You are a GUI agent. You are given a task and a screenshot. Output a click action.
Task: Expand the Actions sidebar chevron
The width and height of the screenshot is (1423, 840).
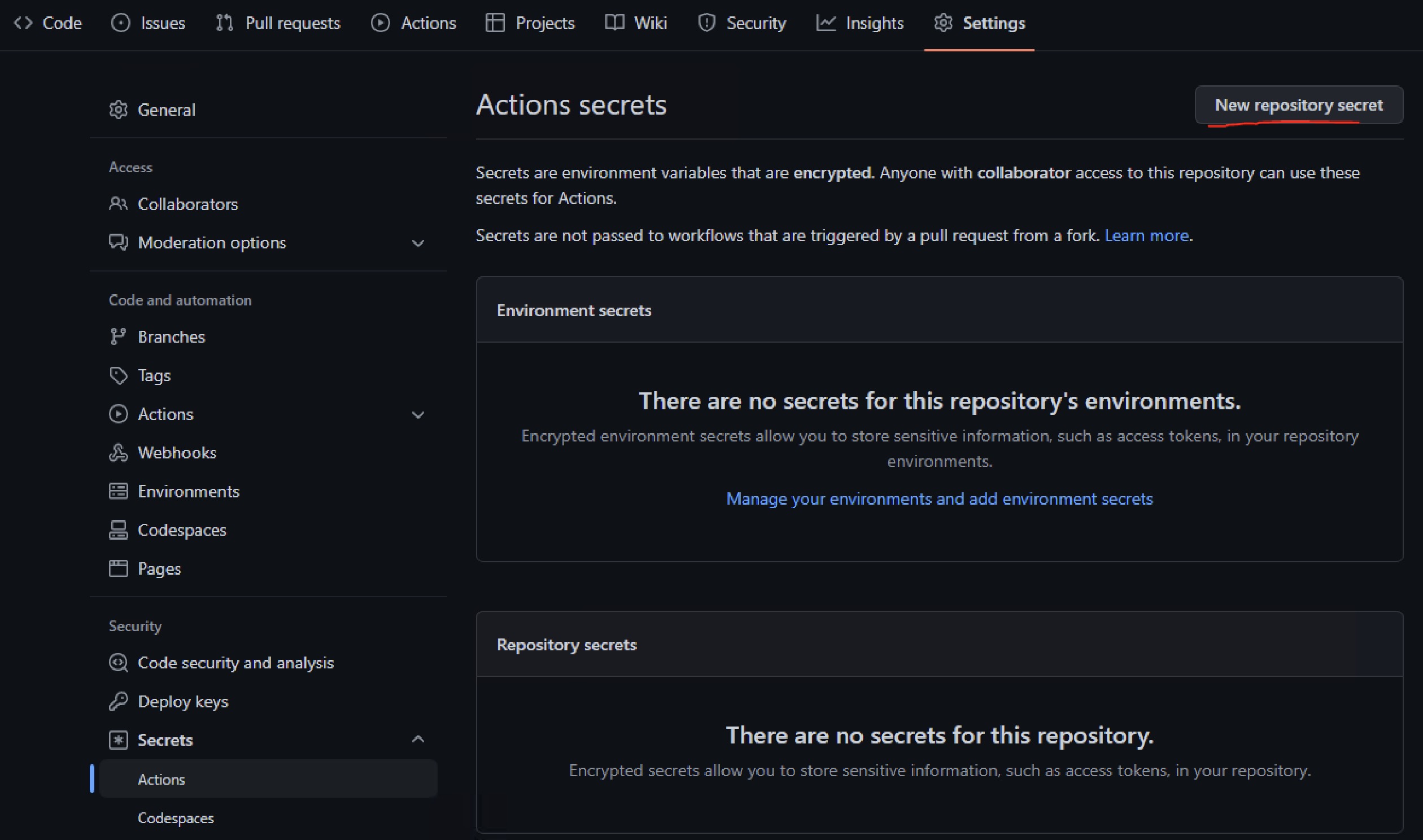click(418, 415)
